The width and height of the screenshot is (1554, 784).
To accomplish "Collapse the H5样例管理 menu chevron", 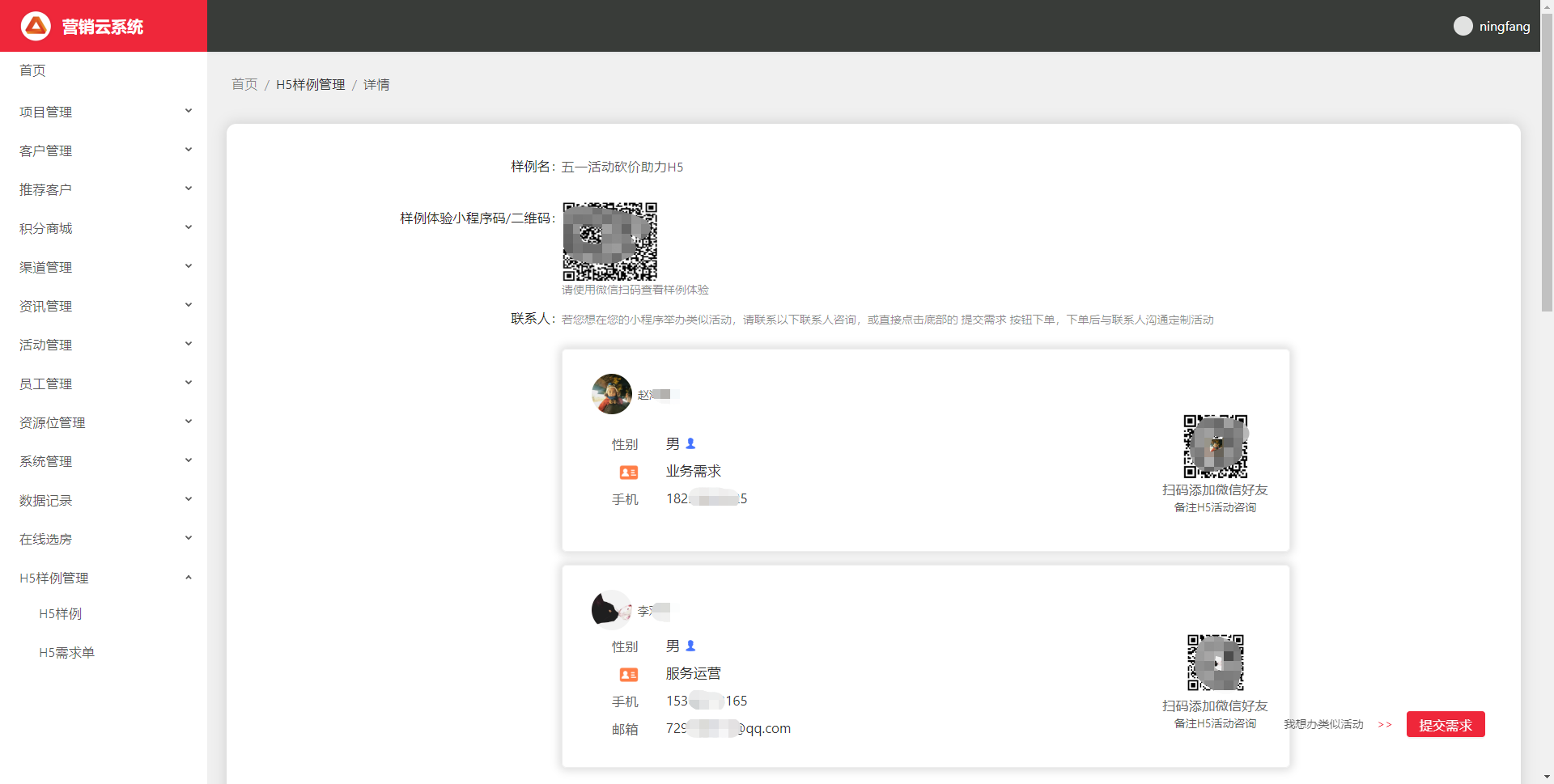I will 189,577.
